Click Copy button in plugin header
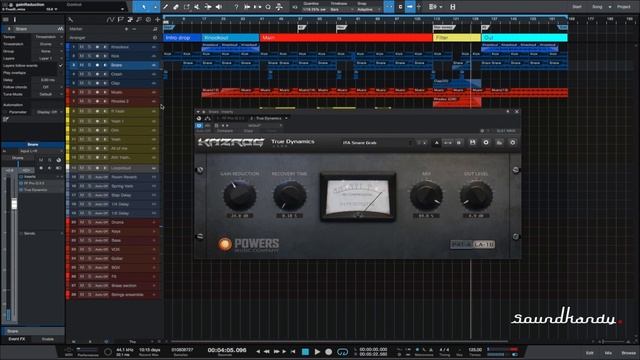Image resolution: width=640 pixels, height=360 pixels. click(x=248, y=131)
